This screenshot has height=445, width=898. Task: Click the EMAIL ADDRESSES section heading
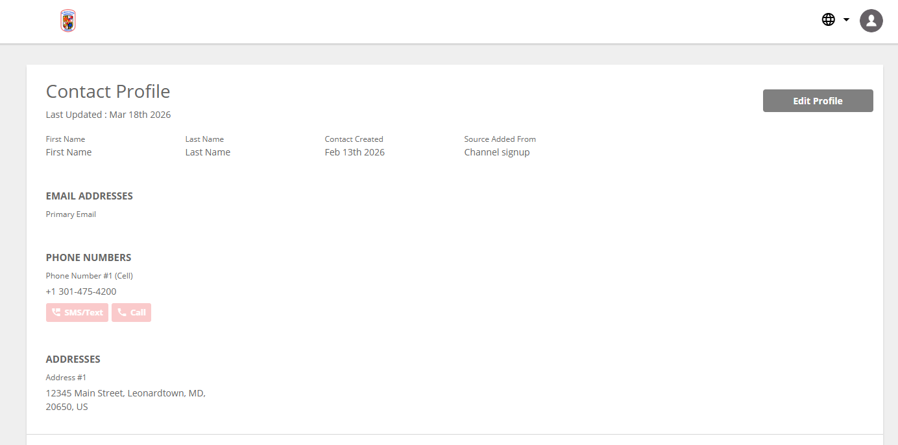click(x=89, y=196)
